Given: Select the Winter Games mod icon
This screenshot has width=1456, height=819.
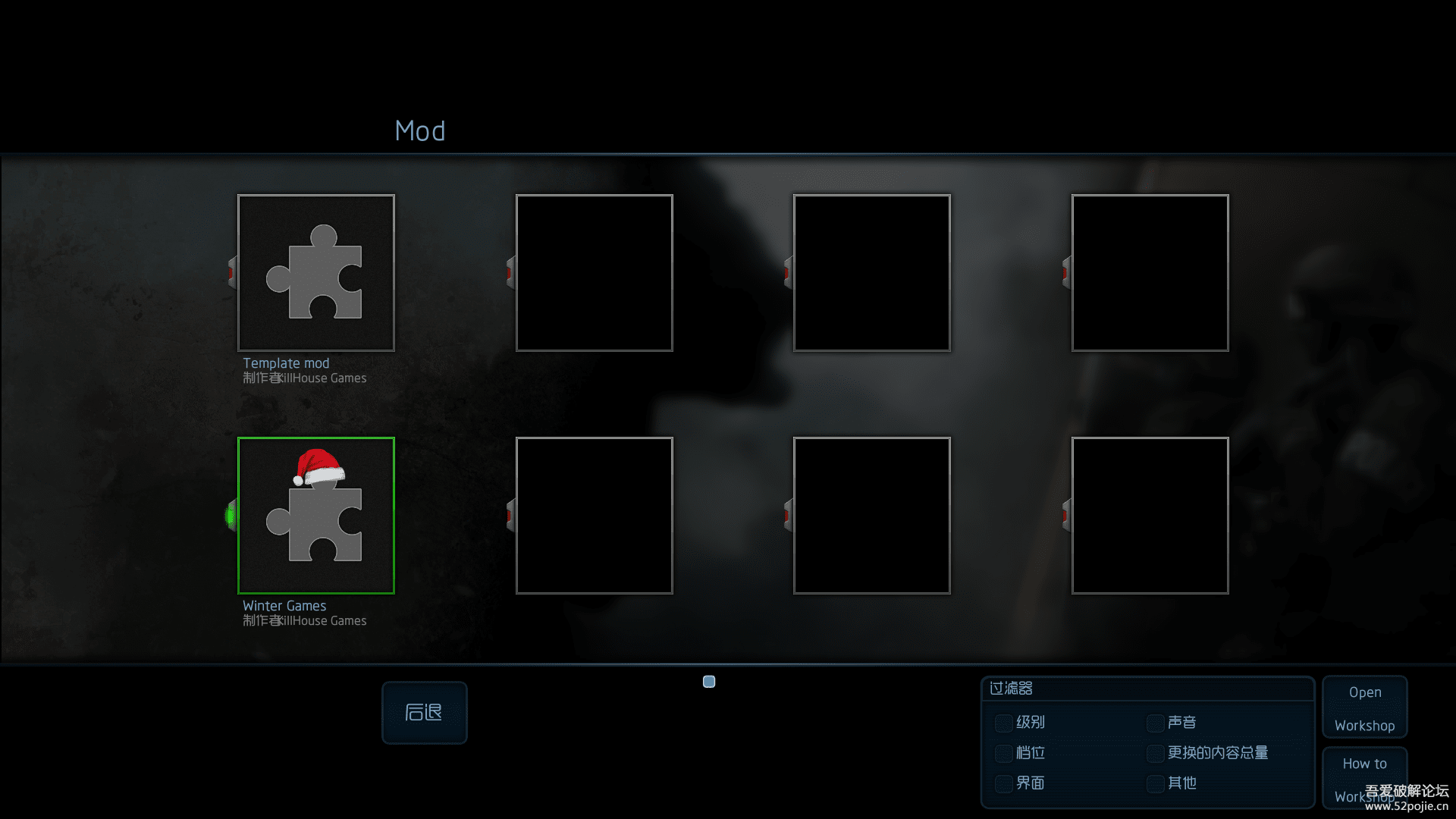Looking at the screenshot, I should tap(316, 515).
